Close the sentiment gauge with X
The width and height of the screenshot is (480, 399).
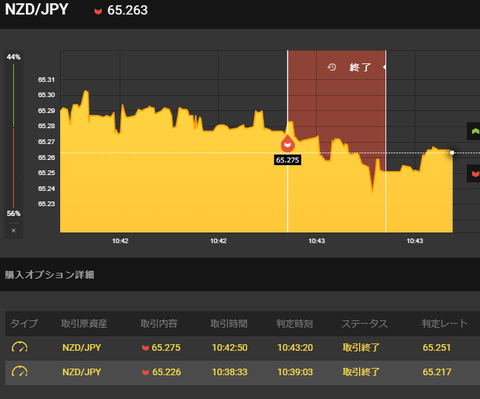[13, 230]
